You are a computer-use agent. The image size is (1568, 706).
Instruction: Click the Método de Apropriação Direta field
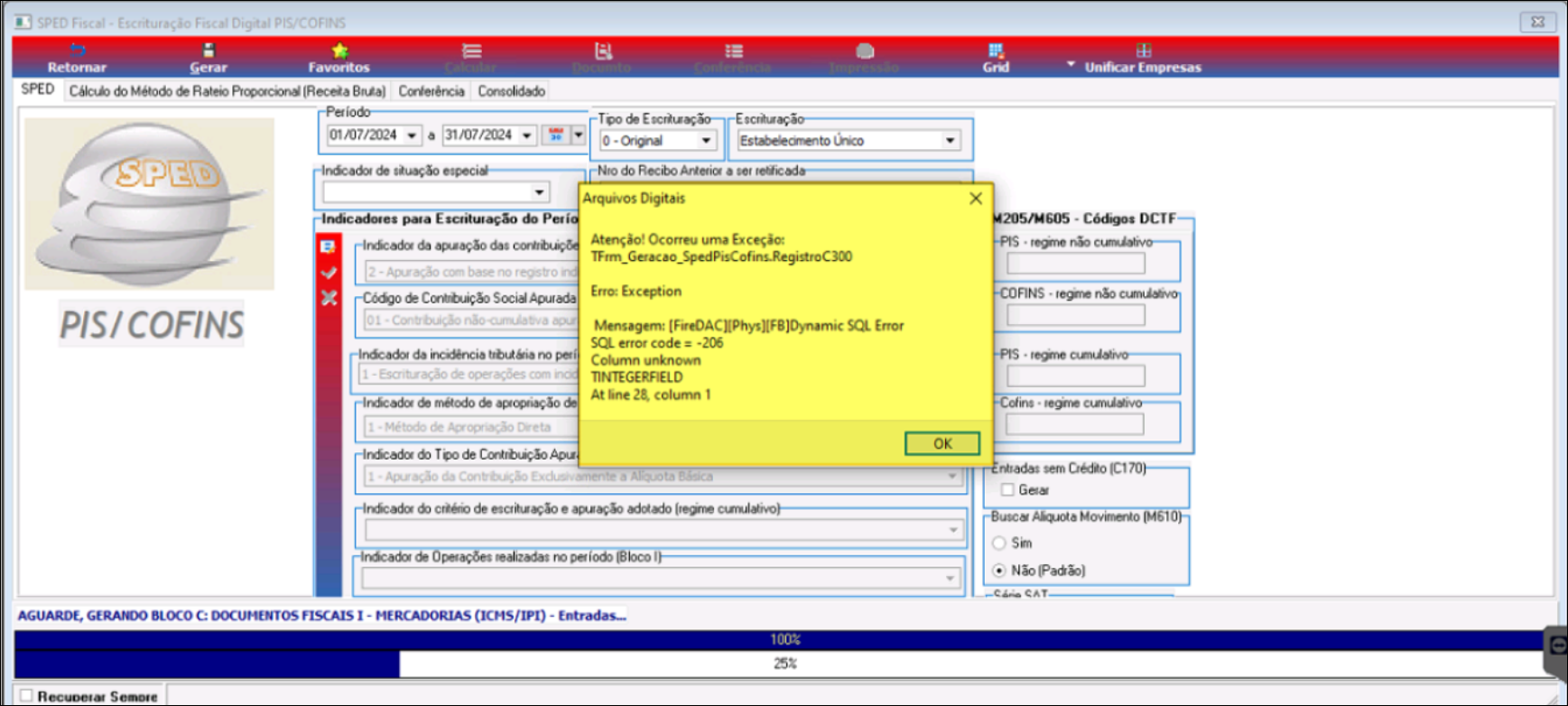470,427
